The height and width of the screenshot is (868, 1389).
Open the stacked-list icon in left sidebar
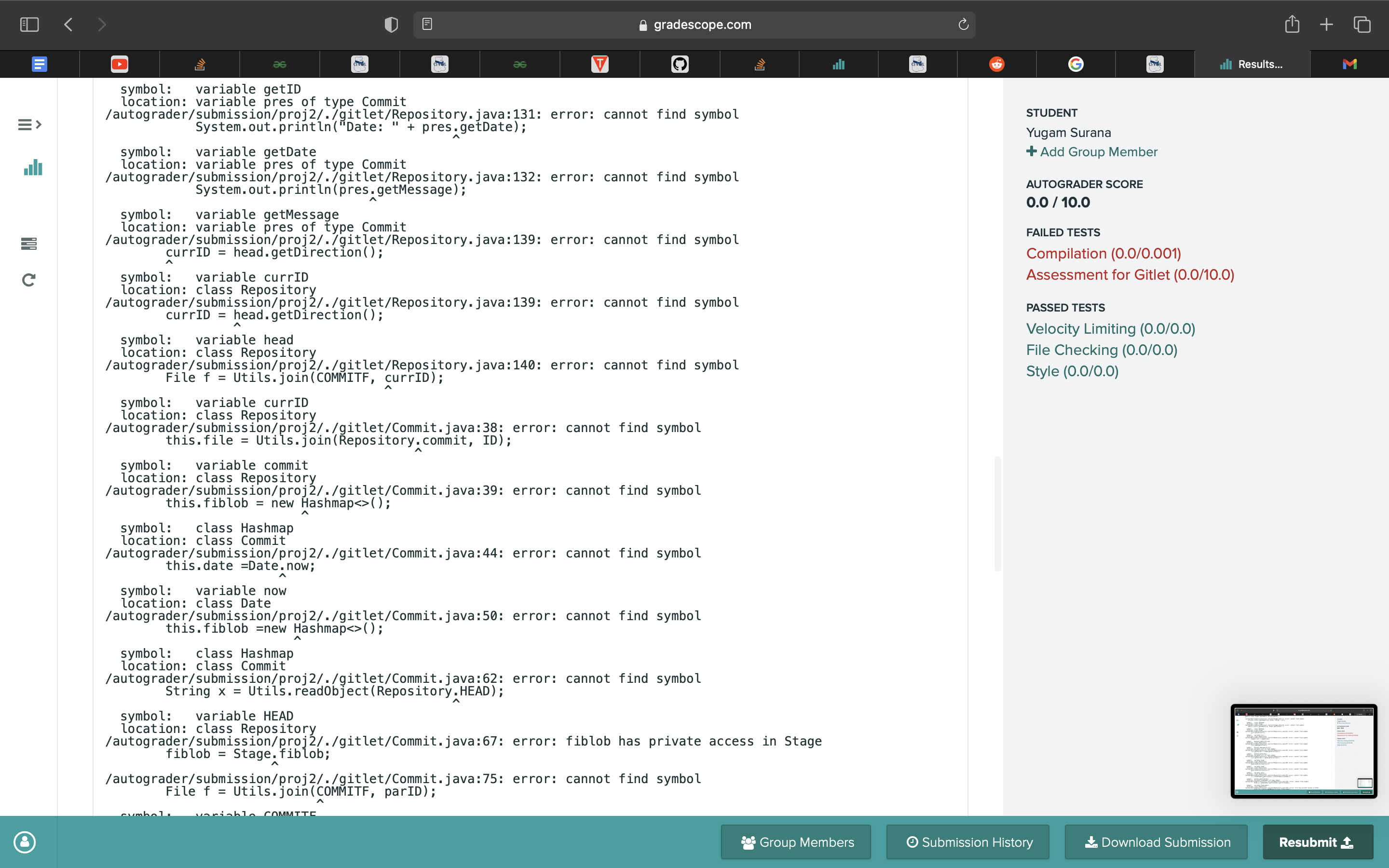[29, 244]
